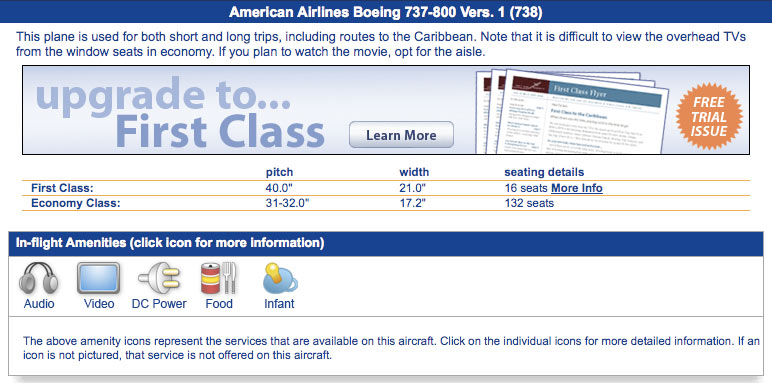
Task: Click the Infant text label
Action: 279,304
